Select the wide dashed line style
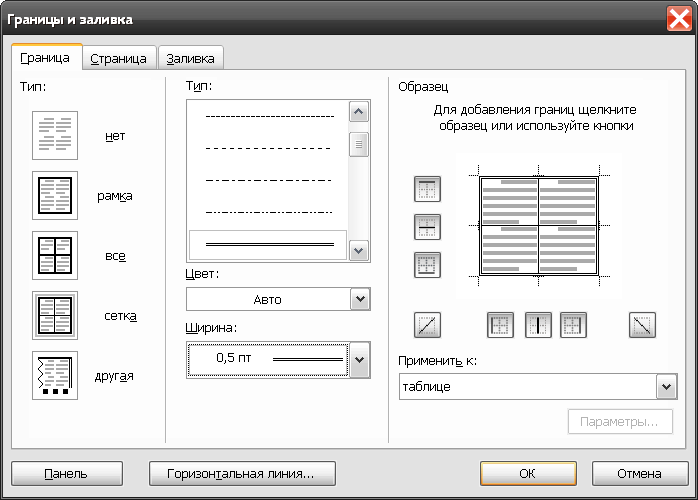The height and width of the screenshot is (500, 698). click(x=268, y=148)
